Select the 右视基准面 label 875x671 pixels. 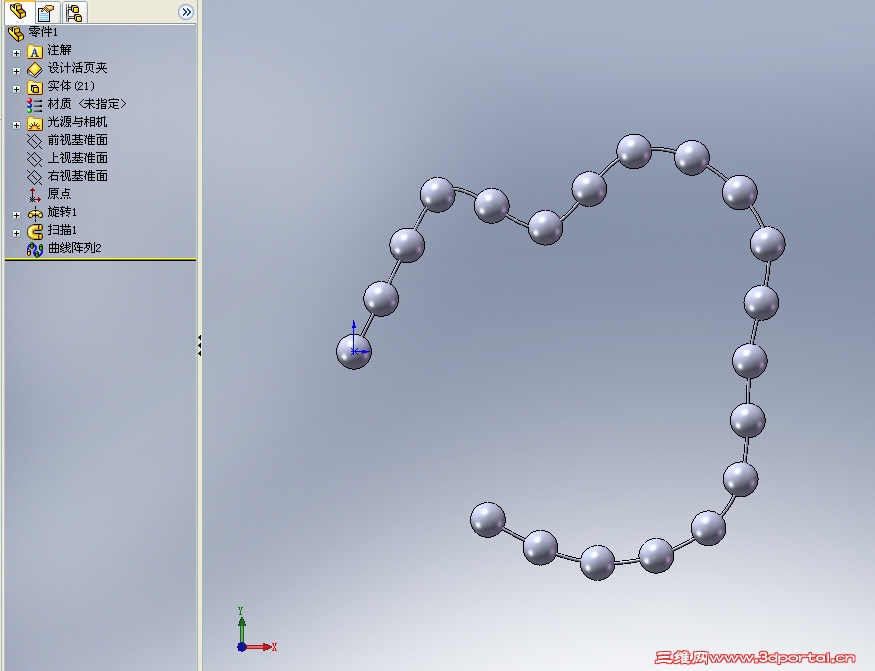tap(78, 175)
